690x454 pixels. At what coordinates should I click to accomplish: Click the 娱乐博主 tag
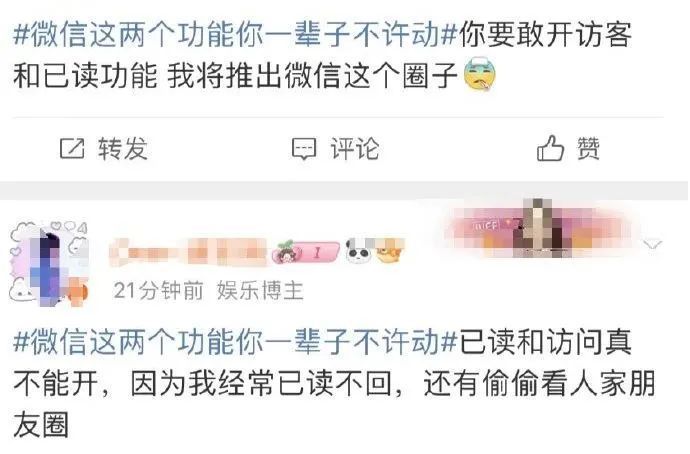[260, 291]
